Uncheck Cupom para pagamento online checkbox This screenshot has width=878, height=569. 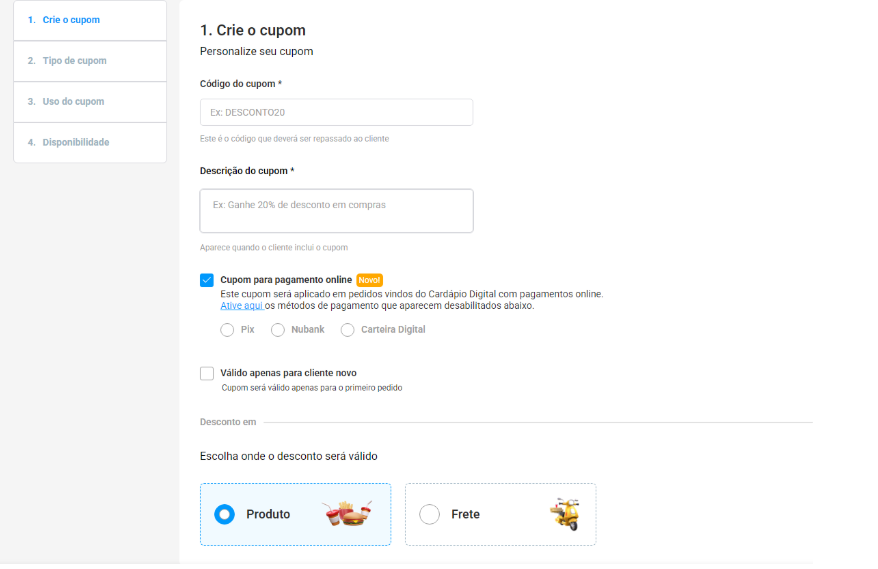207,280
